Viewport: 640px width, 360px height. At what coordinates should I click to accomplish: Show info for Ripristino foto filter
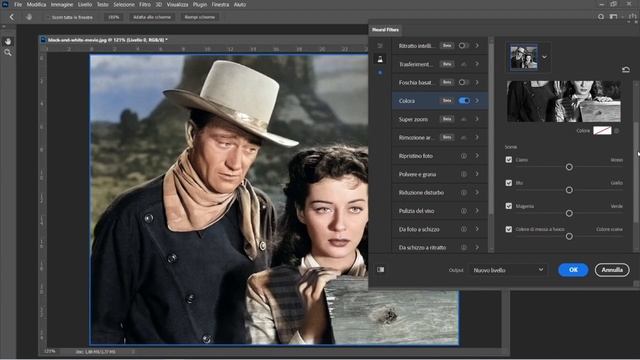(464, 156)
